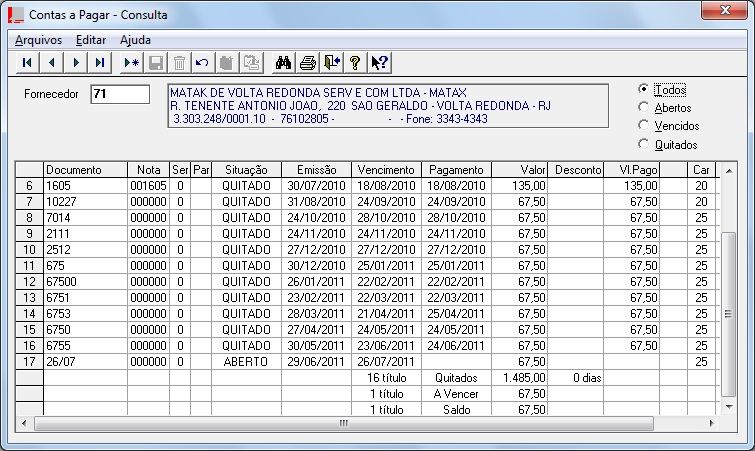Click the undo arrow icon
755x451 pixels.
click(x=203, y=63)
